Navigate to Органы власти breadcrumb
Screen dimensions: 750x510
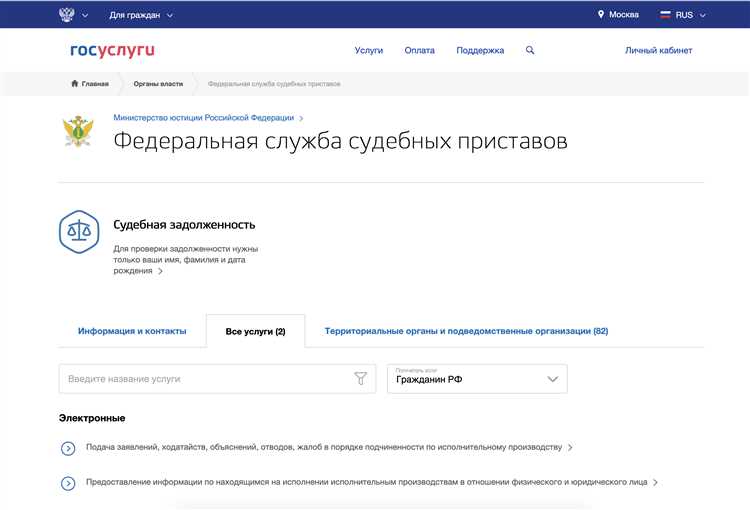[158, 84]
